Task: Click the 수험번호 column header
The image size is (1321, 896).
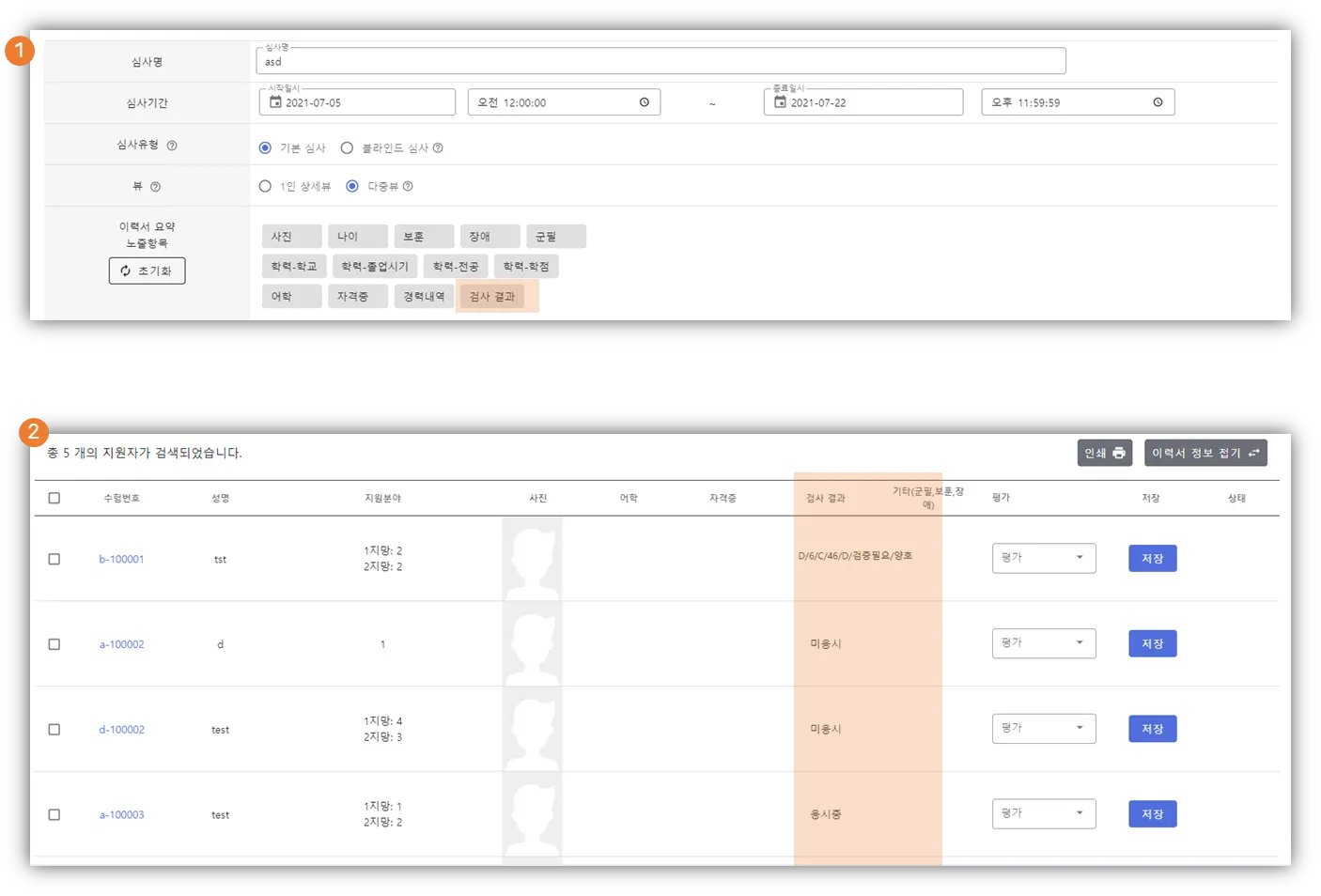Action: click(x=121, y=498)
